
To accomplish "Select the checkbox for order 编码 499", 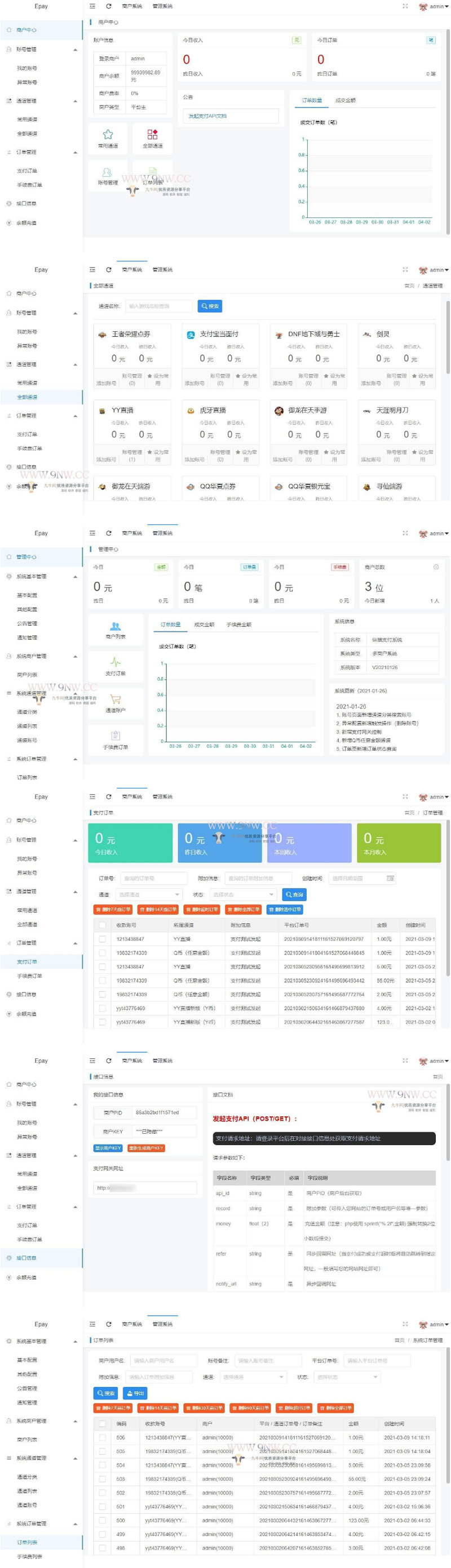I will [x=103, y=1535].
